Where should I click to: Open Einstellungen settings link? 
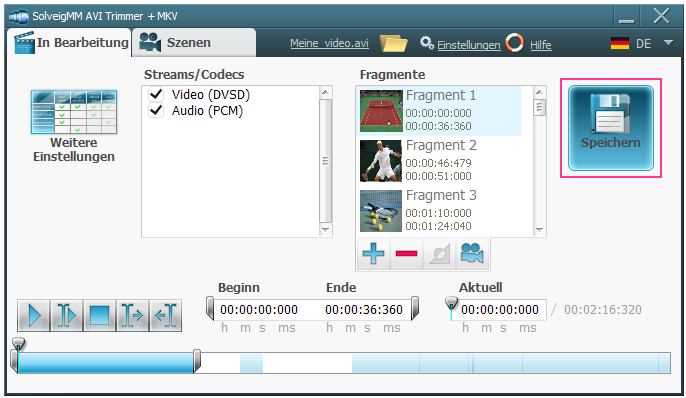coord(469,45)
